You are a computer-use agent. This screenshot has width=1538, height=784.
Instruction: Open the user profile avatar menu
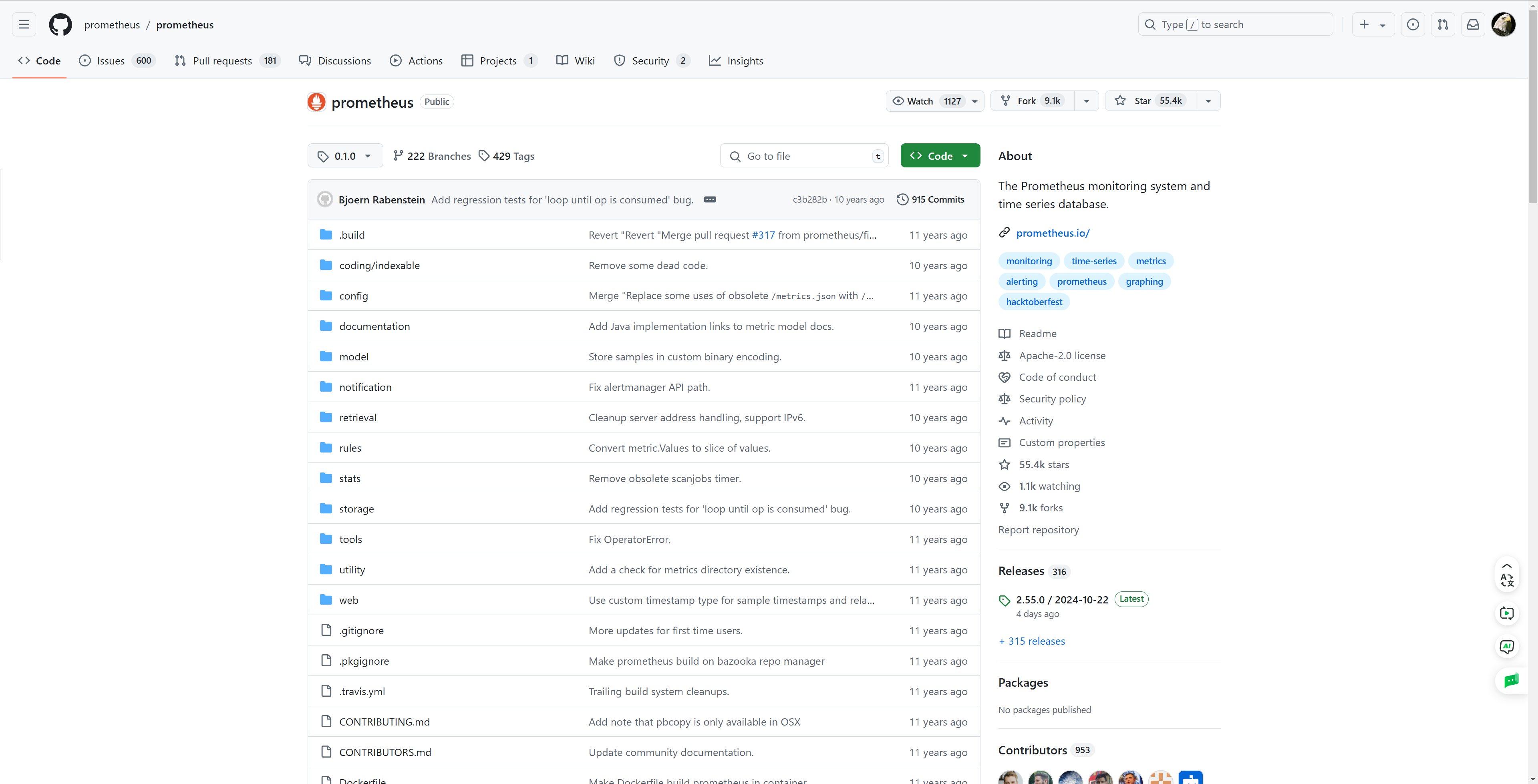tap(1504, 24)
